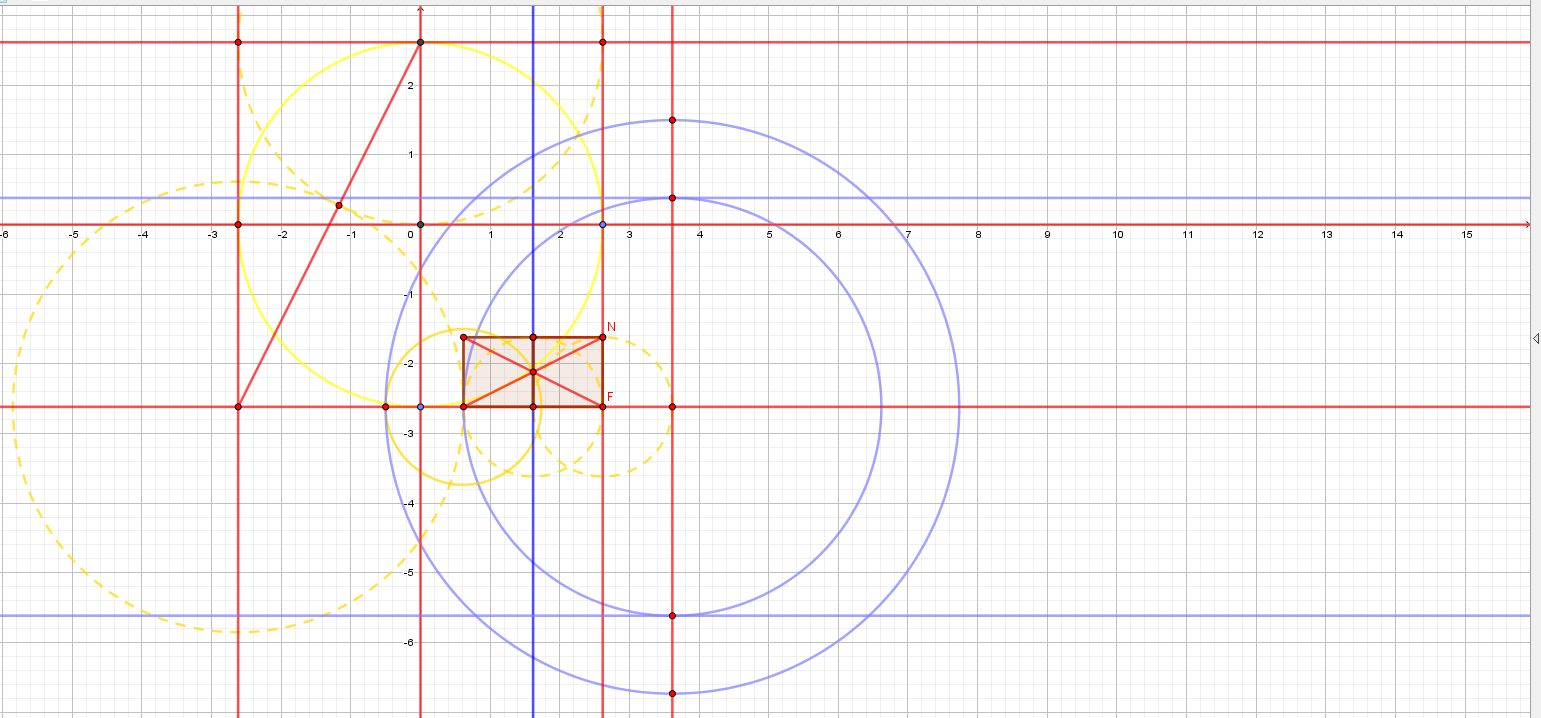Image resolution: width=1541 pixels, height=718 pixels.
Task: Expand the side panel arrow on right edge
Action: click(x=1536, y=339)
